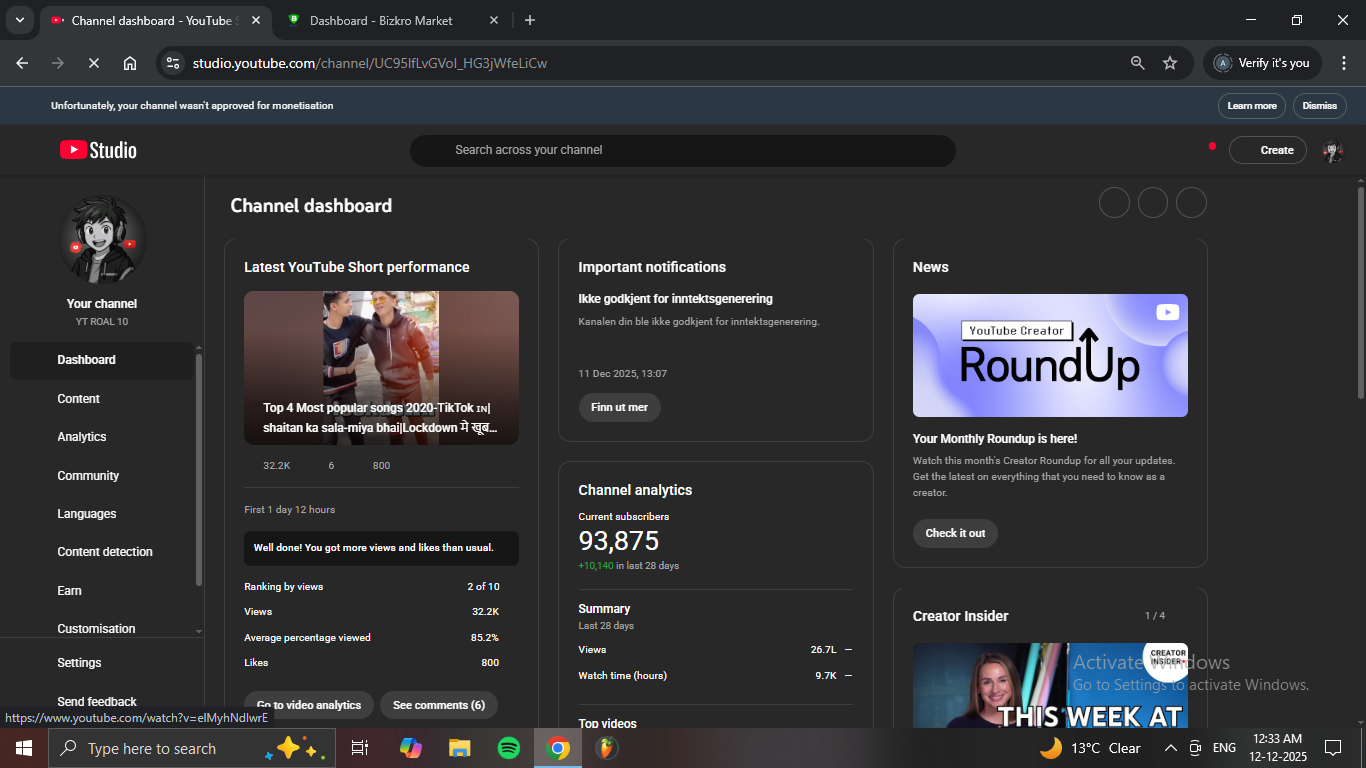Open Content in the sidebar

[79, 399]
